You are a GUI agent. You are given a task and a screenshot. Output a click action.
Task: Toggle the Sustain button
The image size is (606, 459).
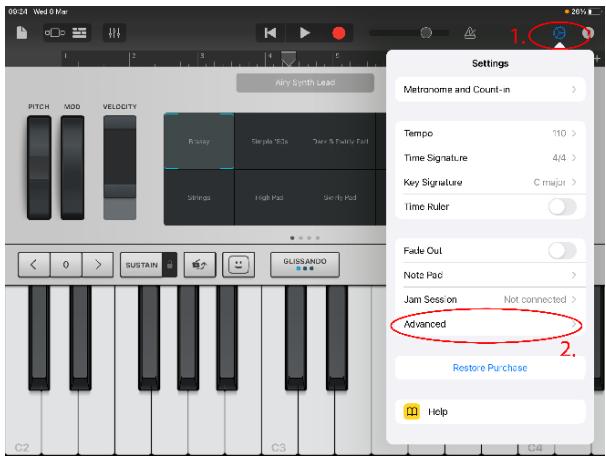click(141, 265)
